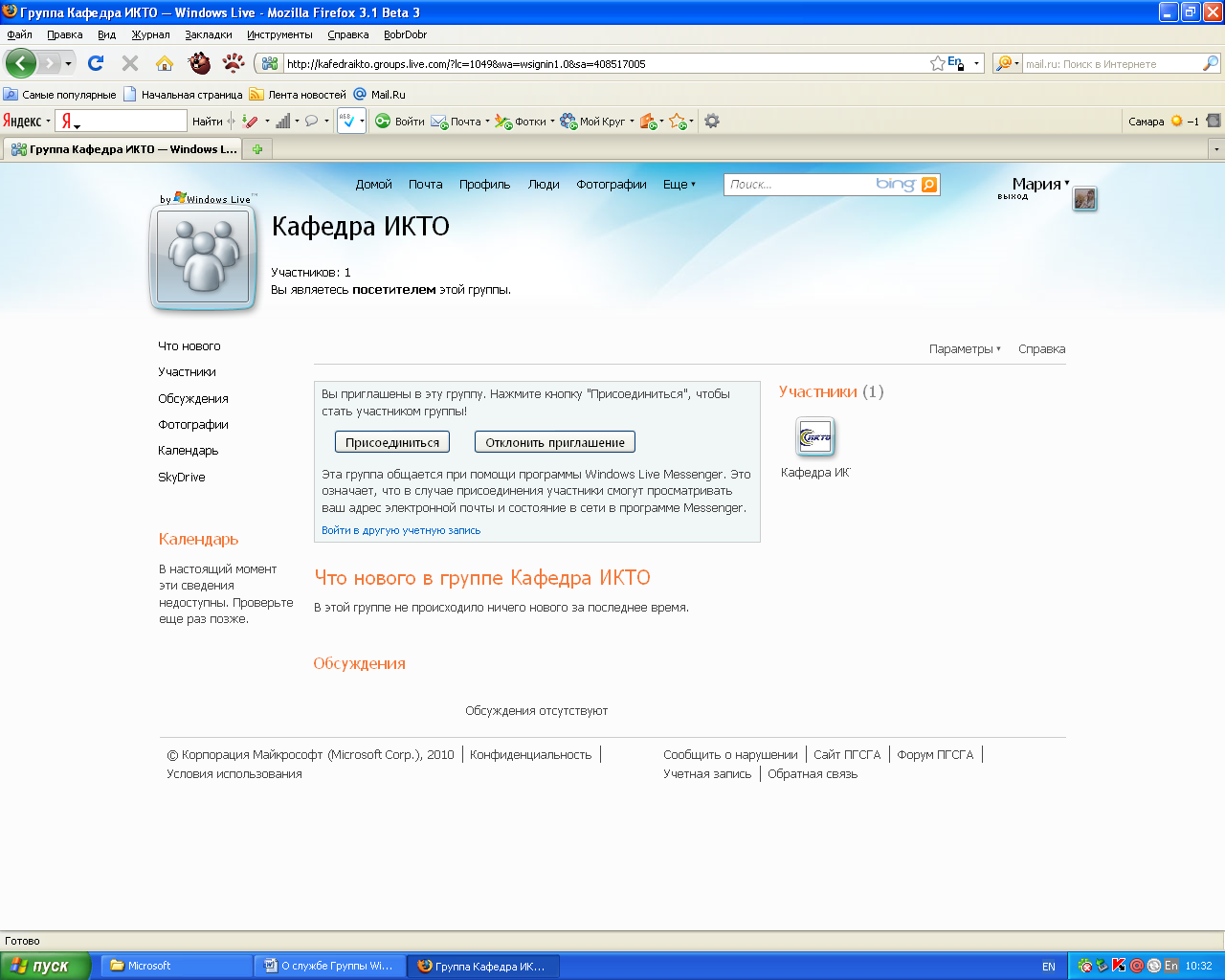Open Yandex toolbar settings gear
Screen dimensions: 1225x980
712,121
